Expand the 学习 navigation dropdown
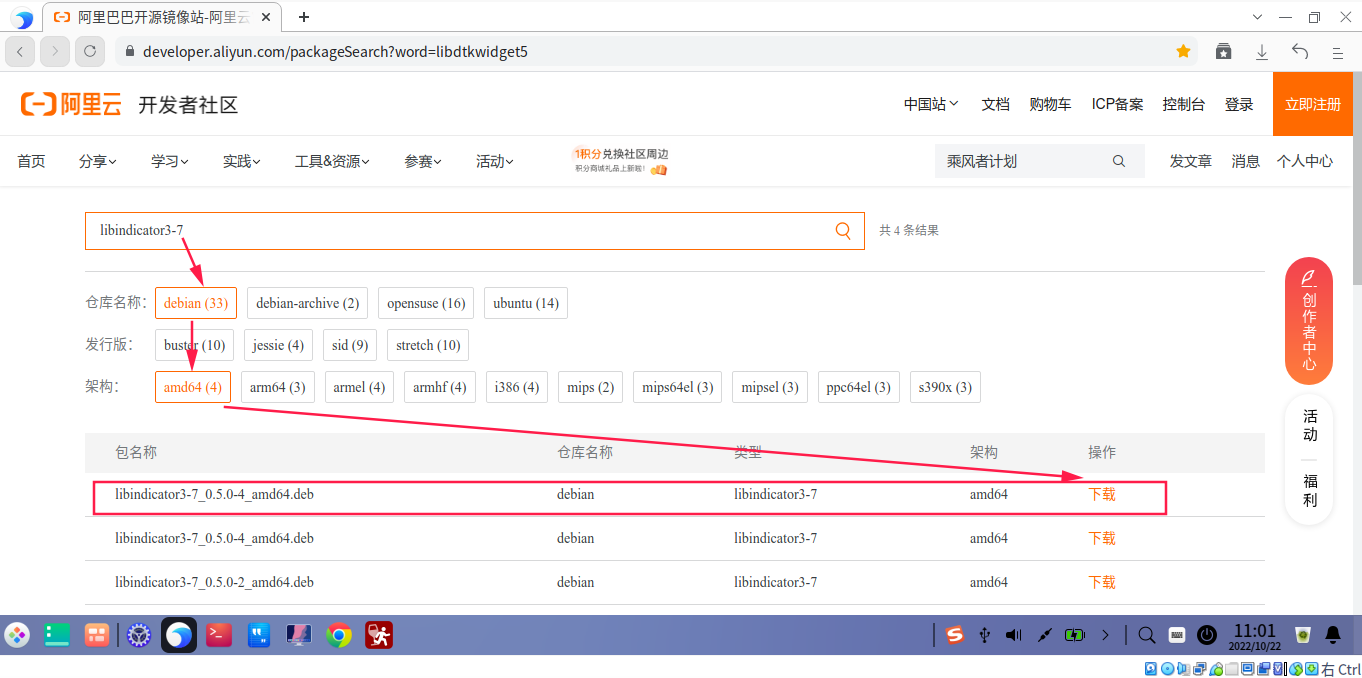 click(168, 160)
